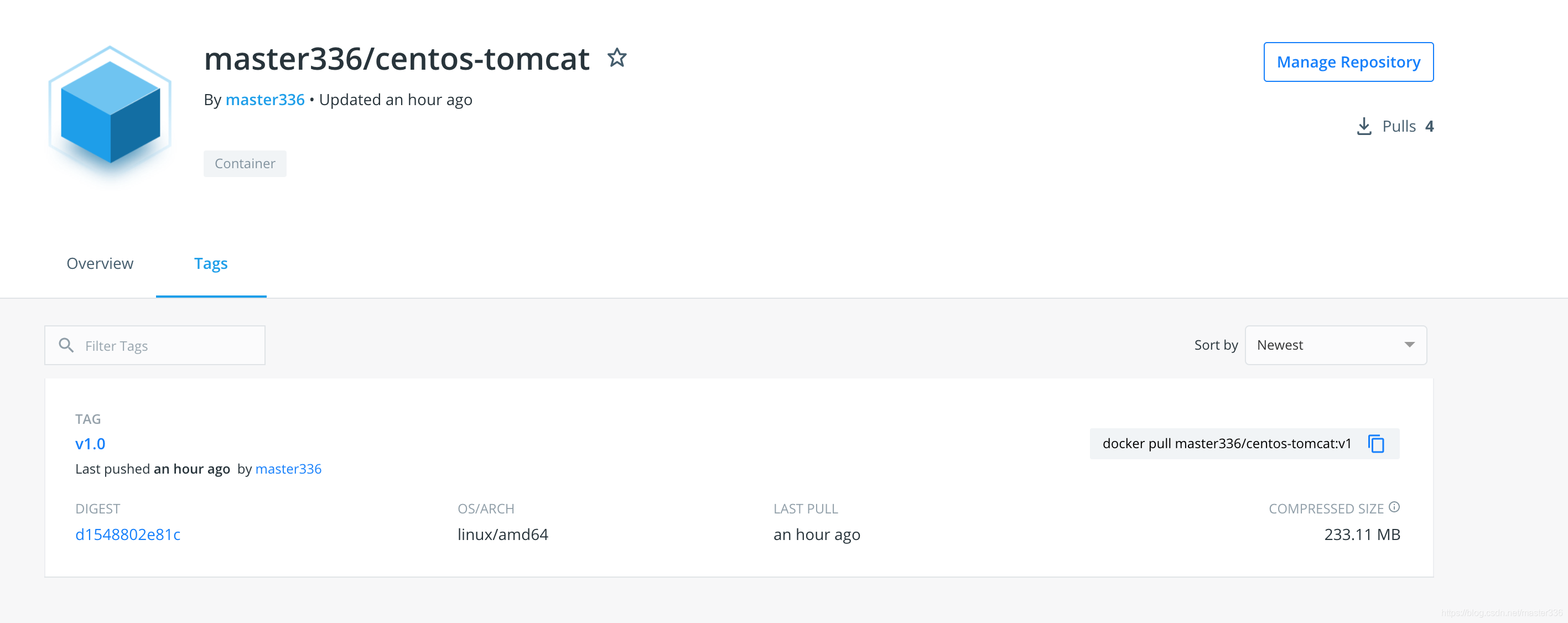Focus the Filter Tags input field

(154, 345)
